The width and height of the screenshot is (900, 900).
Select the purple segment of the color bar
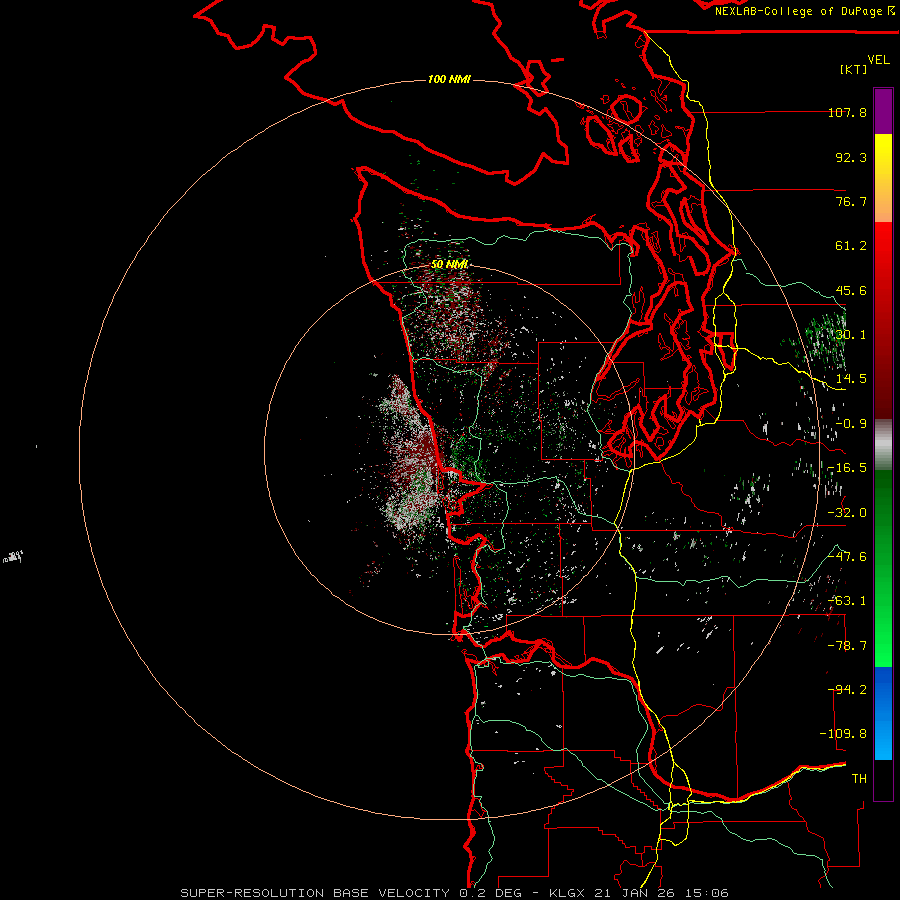click(x=883, y=112)
